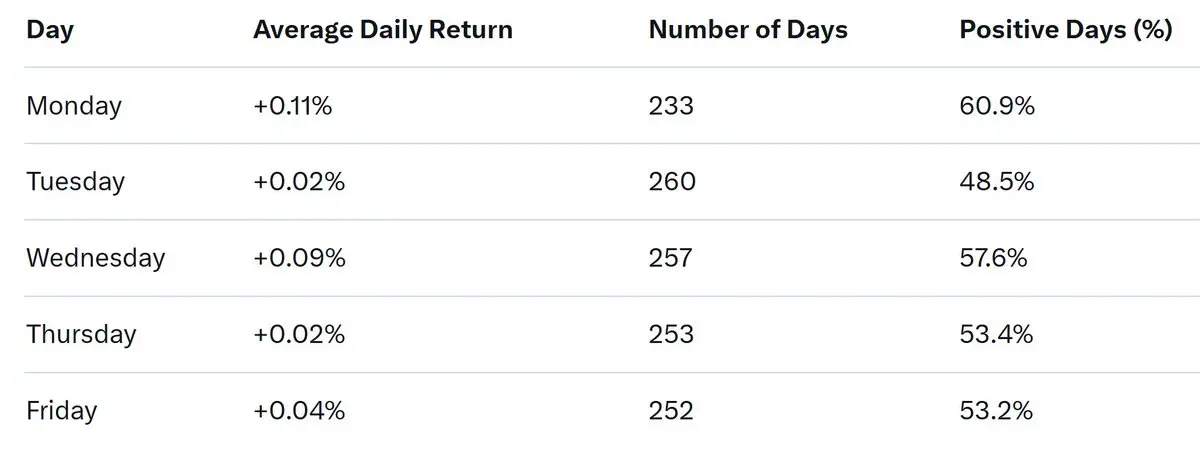Select Friday's +0.04% return value

(299, 410)
